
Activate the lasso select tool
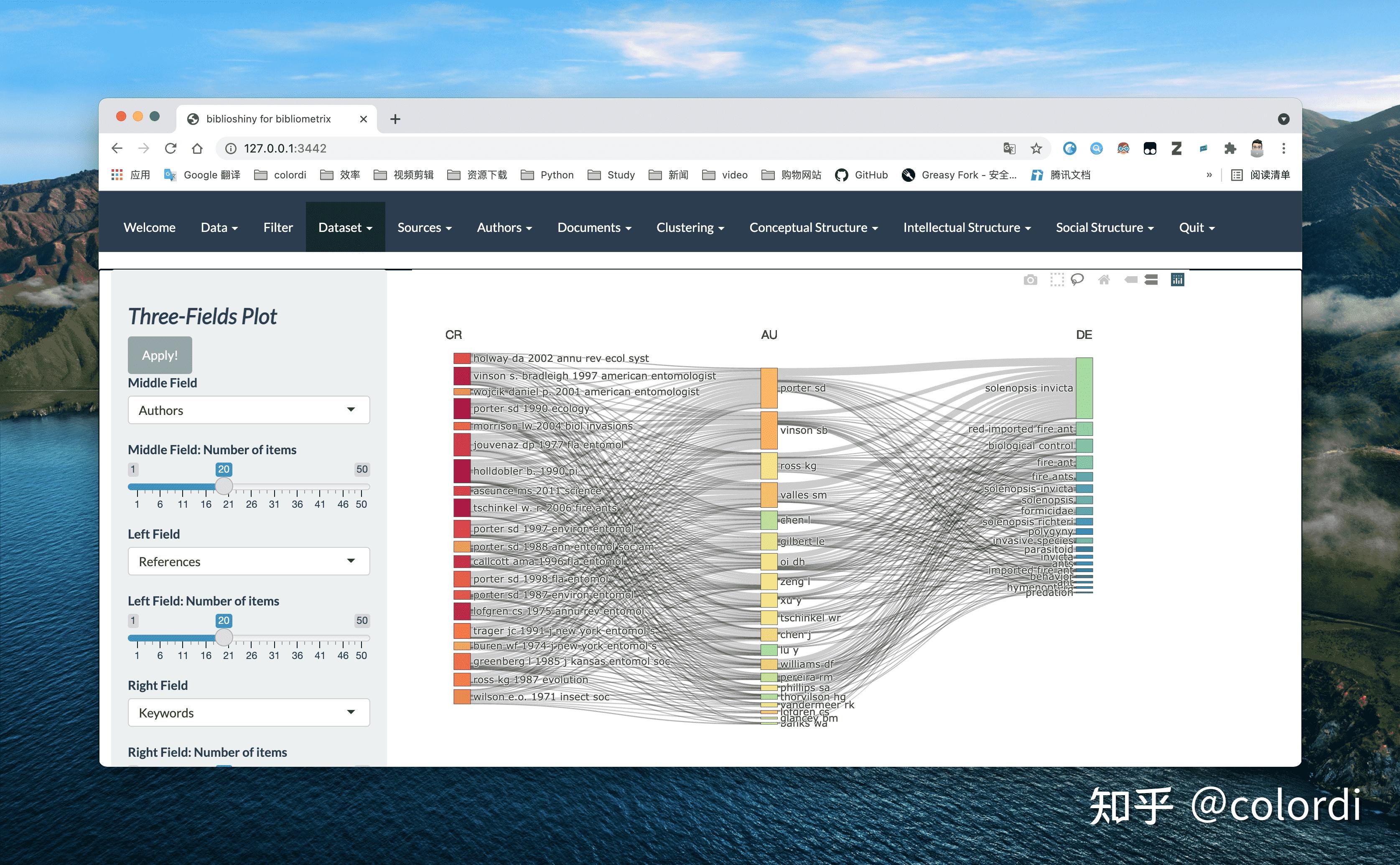pos(1077,280)
